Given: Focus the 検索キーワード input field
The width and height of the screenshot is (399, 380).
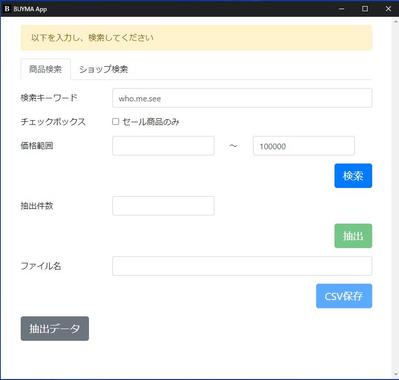Looking at the screenshot, I should [242, 98].
